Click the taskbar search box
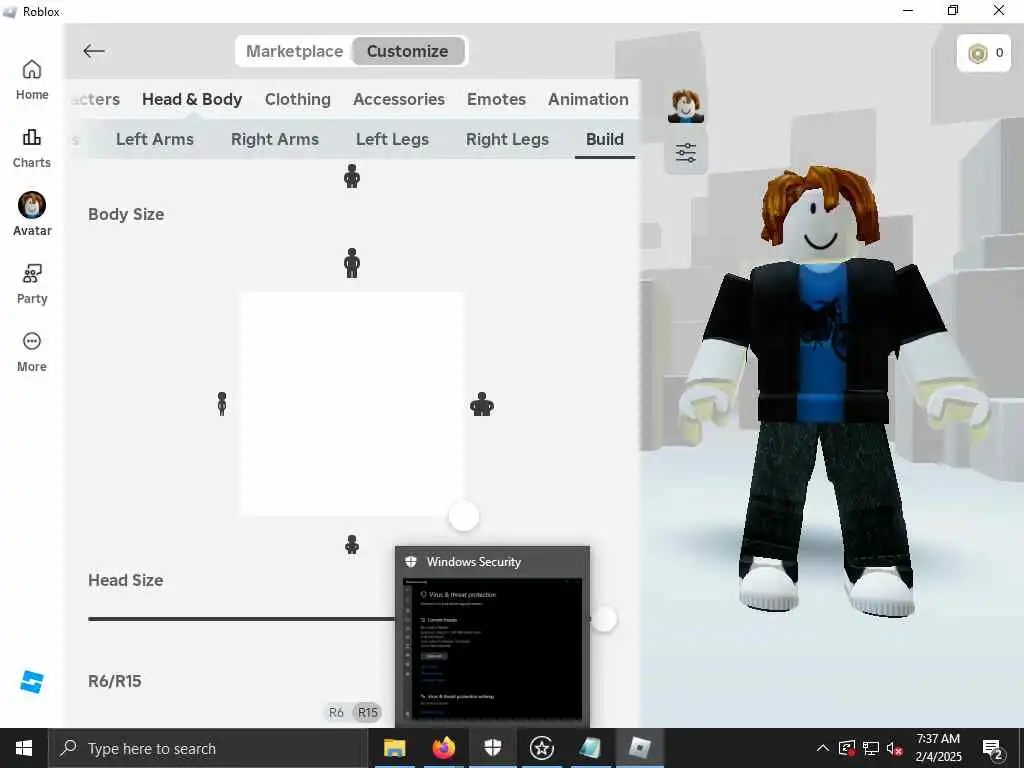1024x768 pixels. 208,748
